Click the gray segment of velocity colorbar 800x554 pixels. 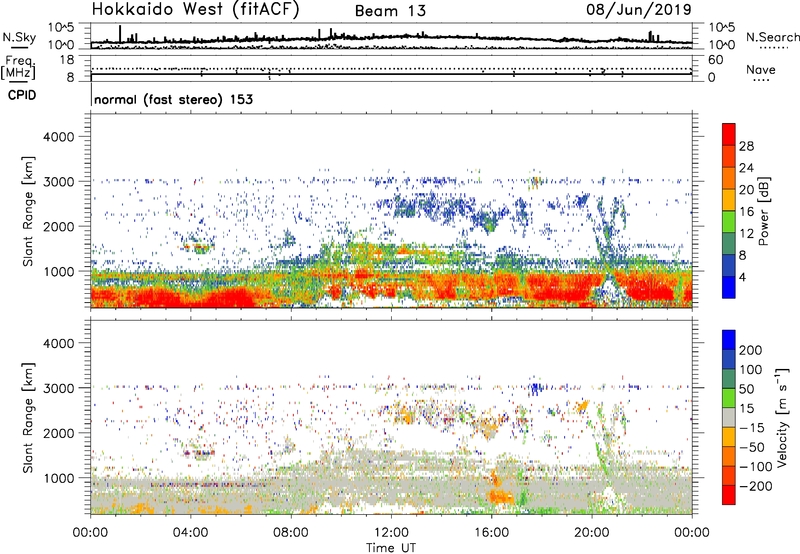(729, 417)
